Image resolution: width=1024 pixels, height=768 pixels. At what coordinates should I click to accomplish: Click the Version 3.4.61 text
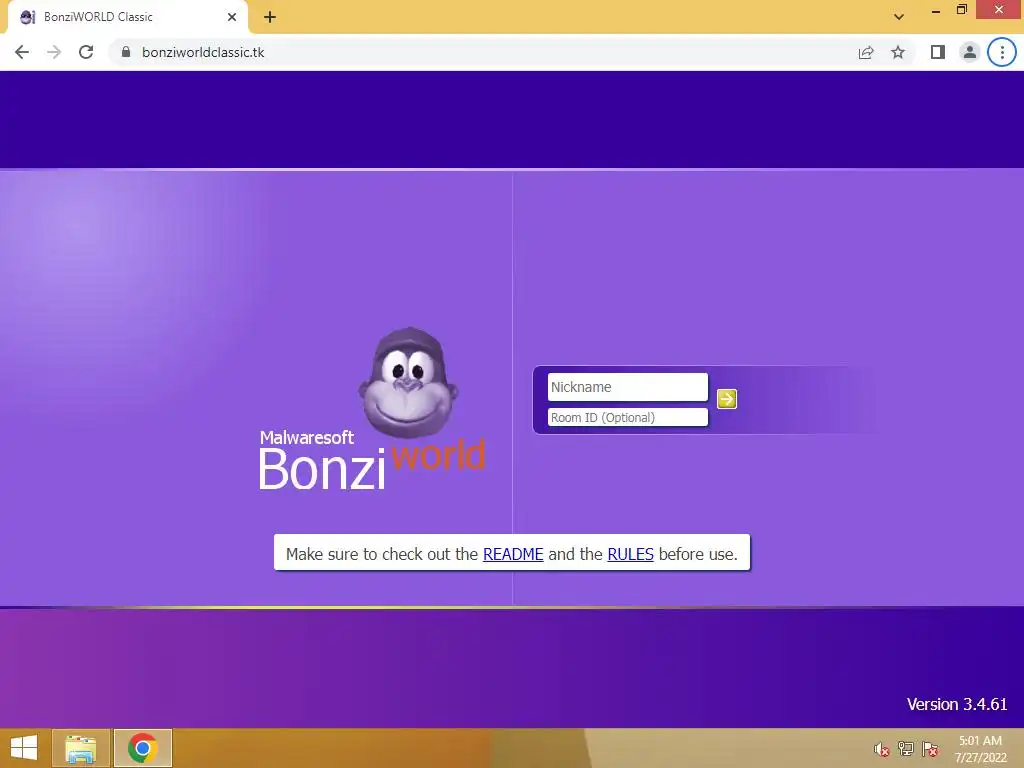pos(957,704)
